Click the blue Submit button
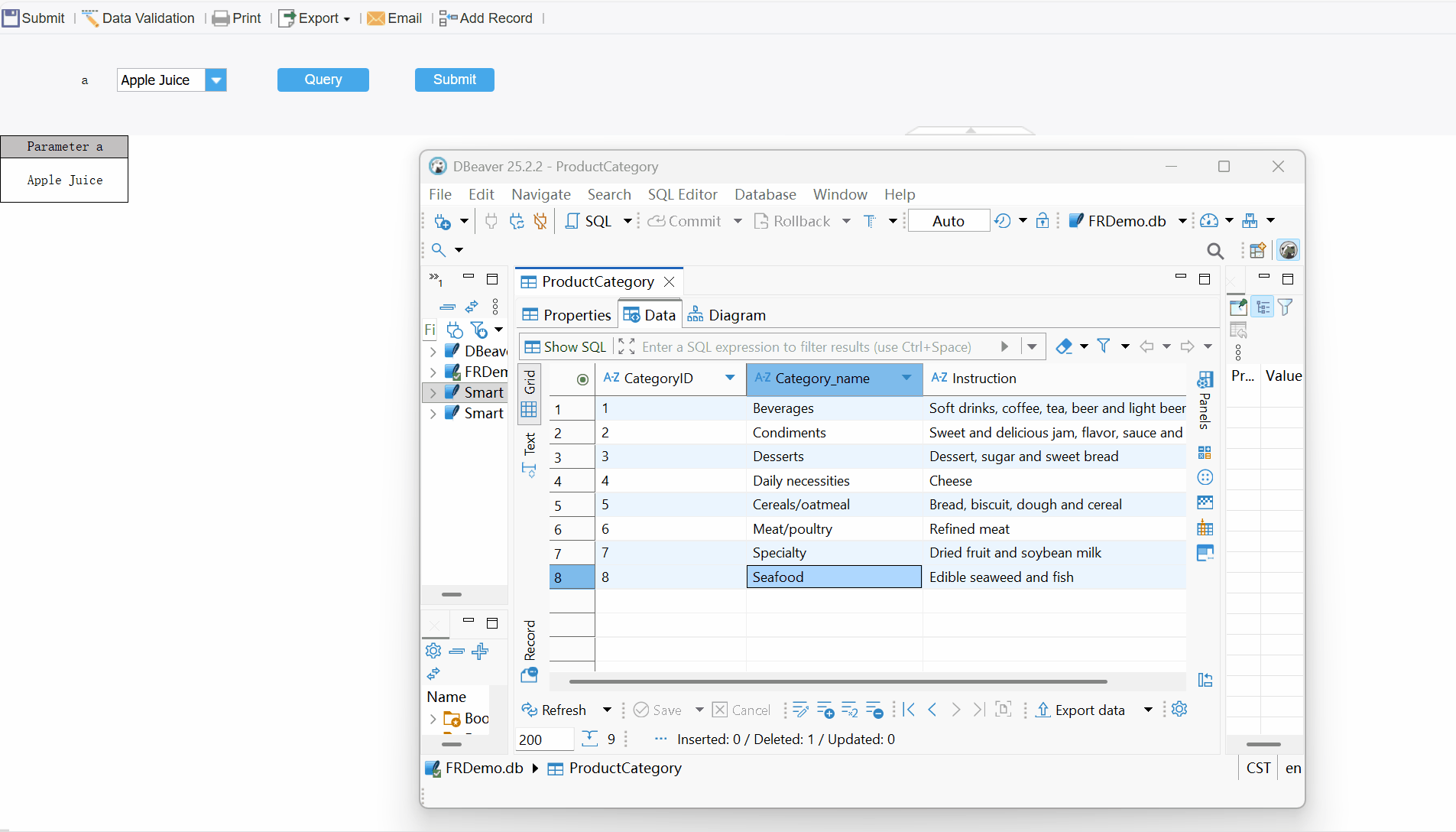Screen dimensions: 1456x832 pos(455,80)
